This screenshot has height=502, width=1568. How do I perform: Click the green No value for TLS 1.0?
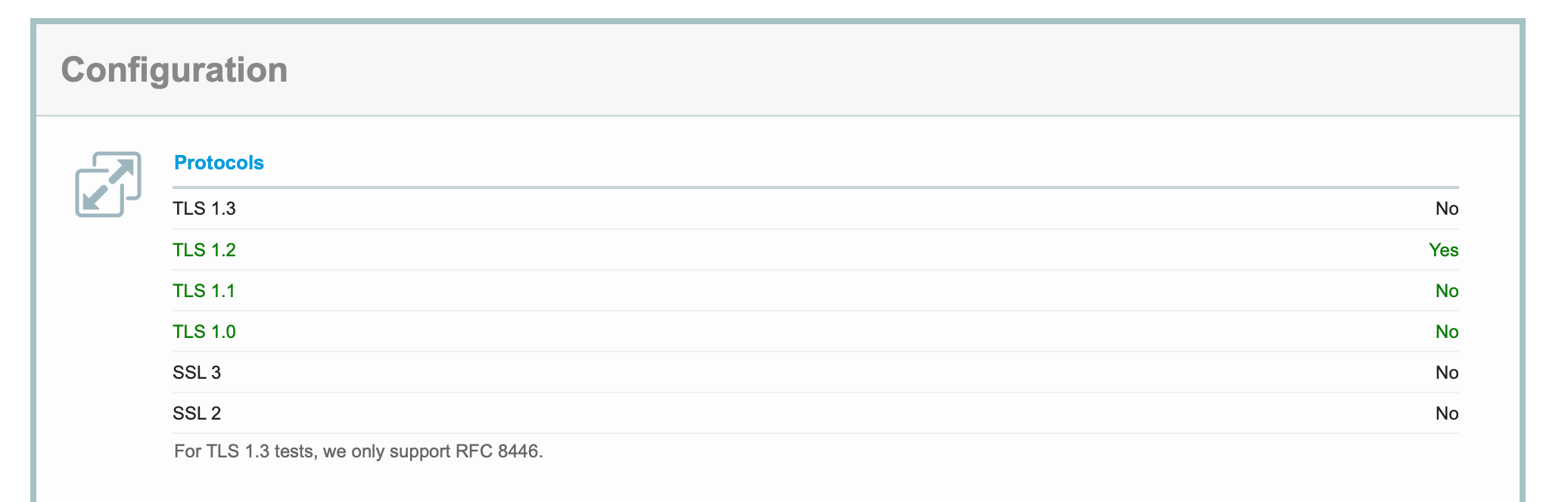click(x=1447, y=332)
